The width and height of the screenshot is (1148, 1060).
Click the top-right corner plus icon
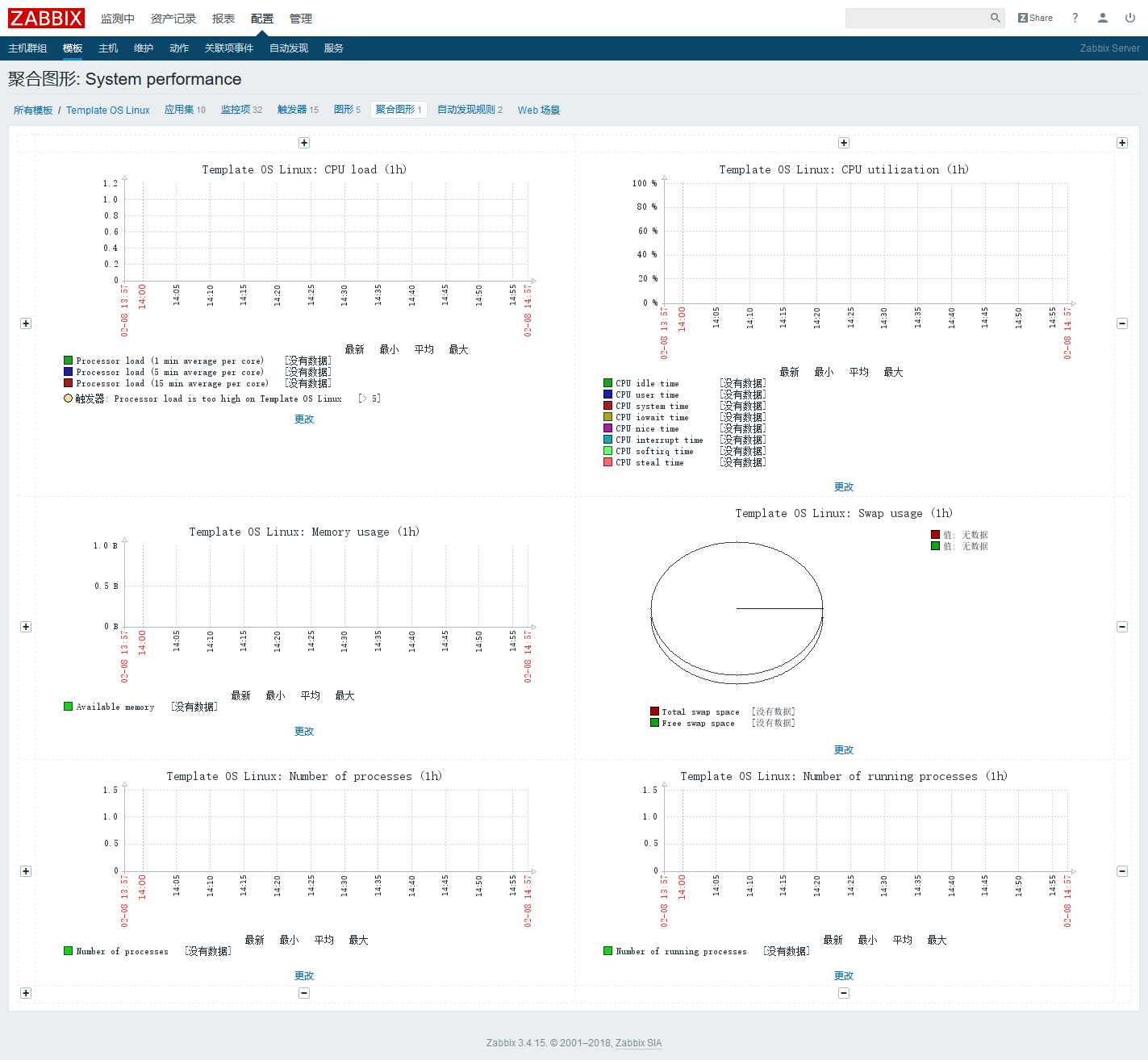[x=1122, y=143]
